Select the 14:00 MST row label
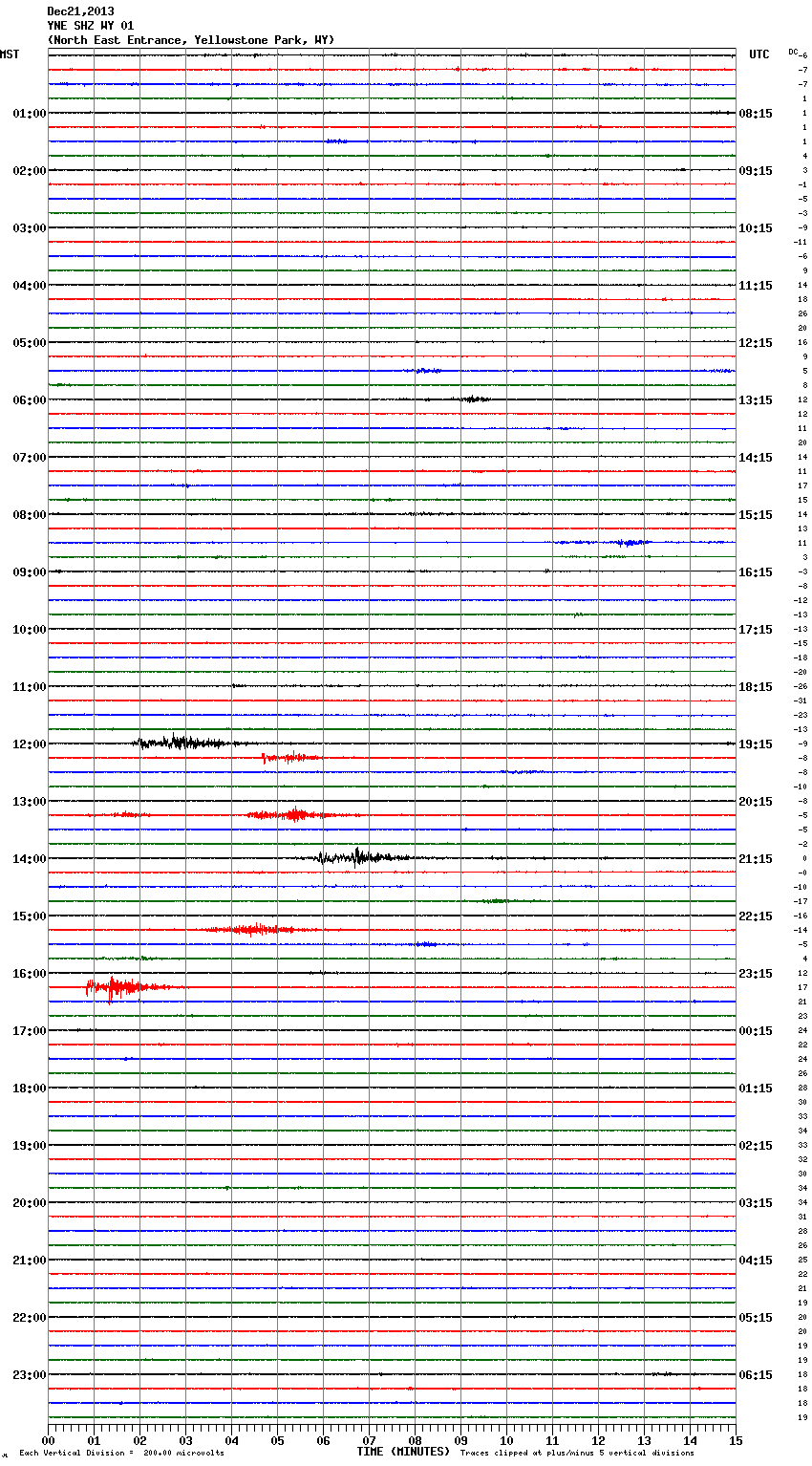 (30, 859)
